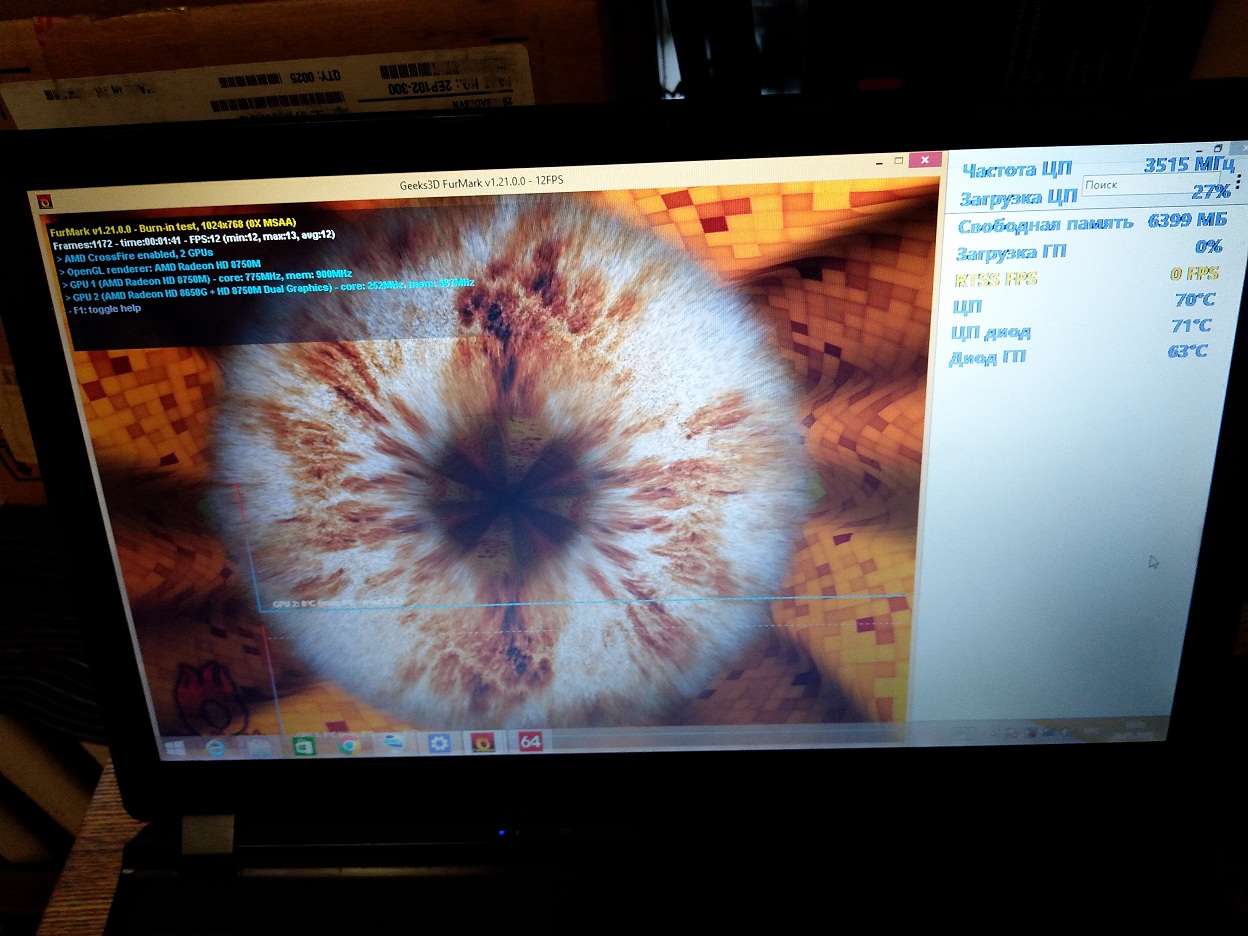Click the FurMark window title text
Image resolution: width=1248 pixels, height=936 pixels.
point(481,184)
